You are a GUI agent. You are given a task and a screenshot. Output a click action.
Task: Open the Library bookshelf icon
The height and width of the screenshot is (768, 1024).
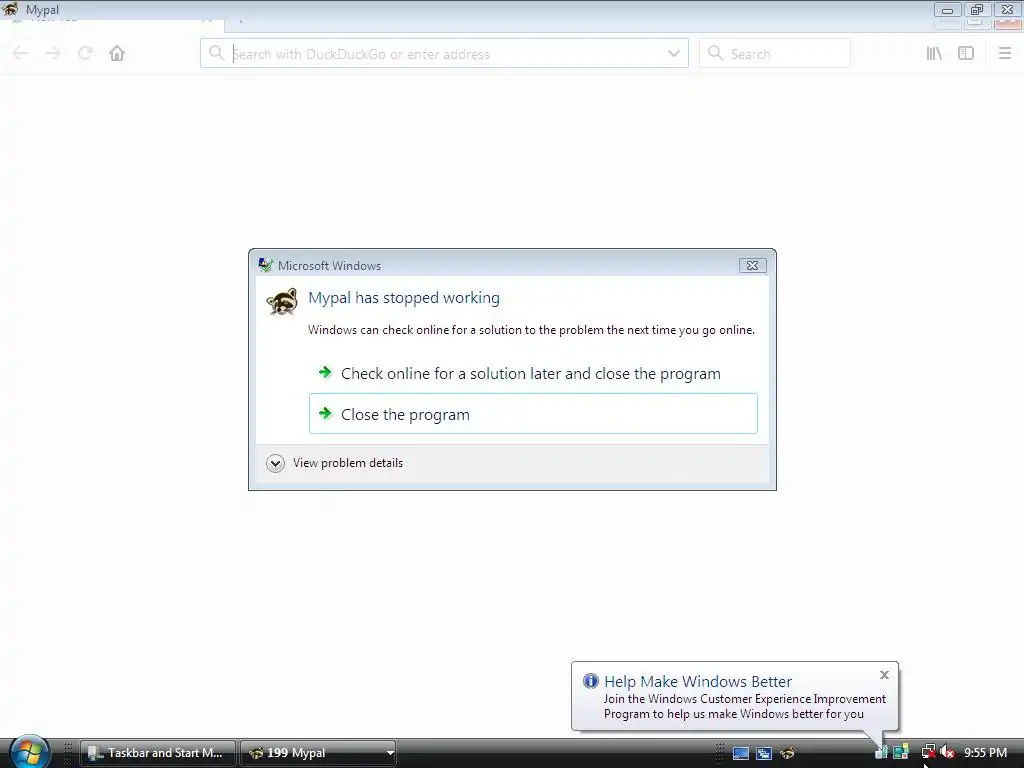coord(934,54)
